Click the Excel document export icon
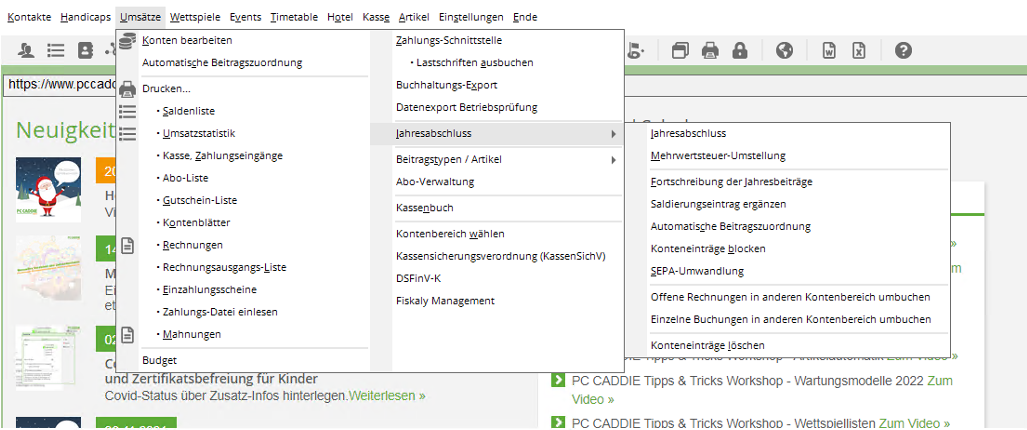 pyautogui.click(x=859, y=50)
